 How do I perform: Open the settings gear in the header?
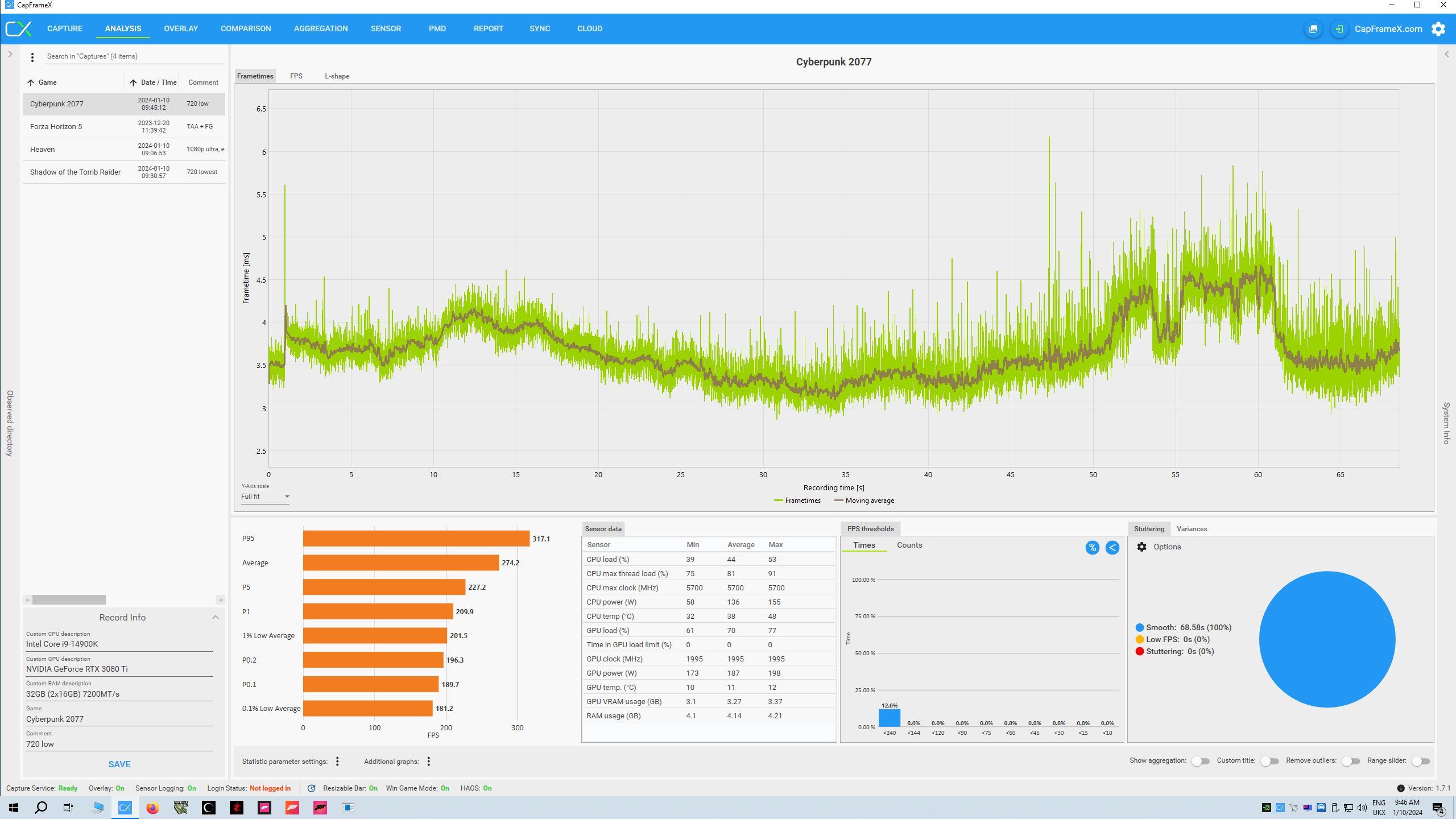(x=1438, y=29)
